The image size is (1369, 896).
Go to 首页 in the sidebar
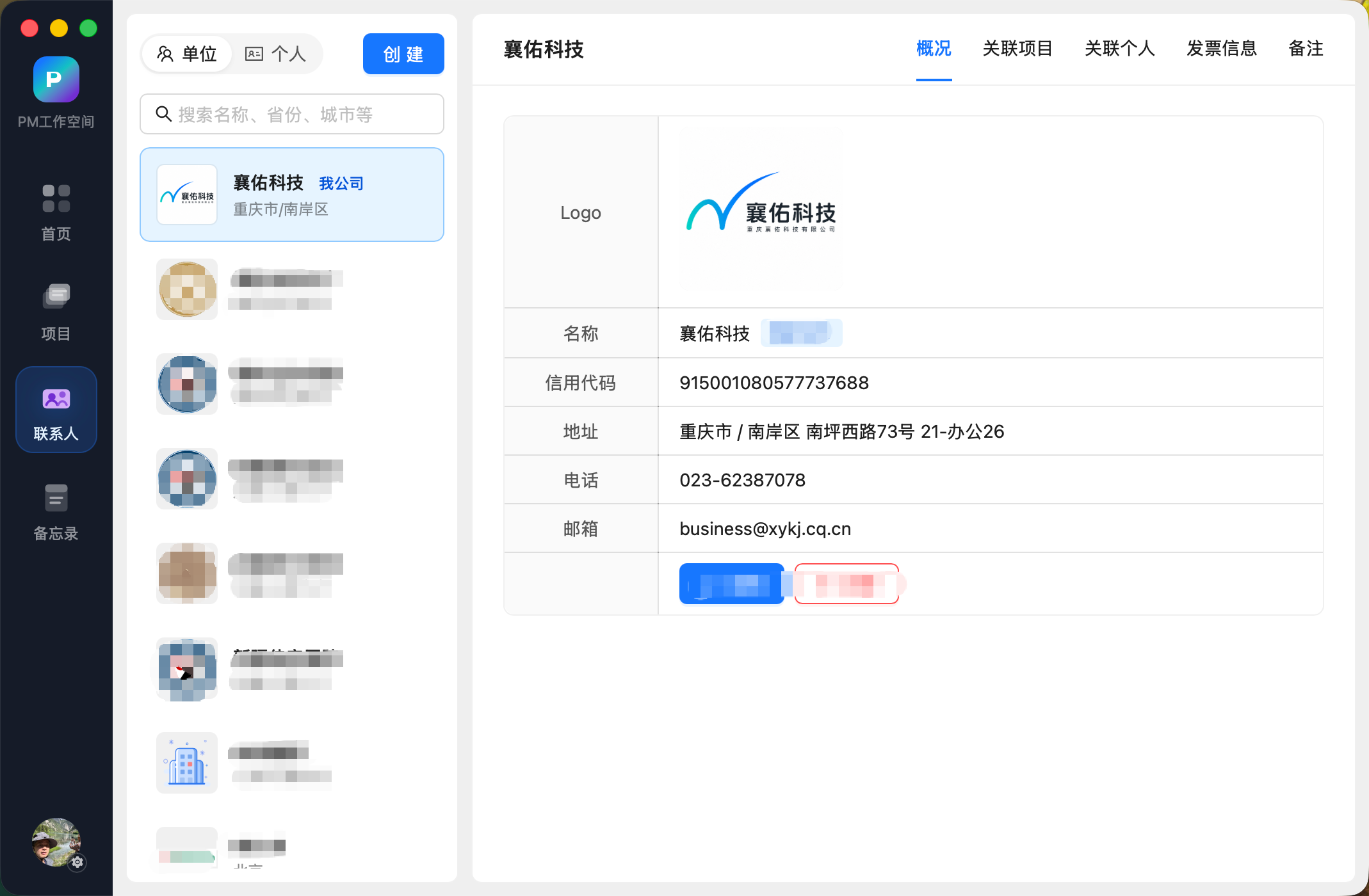[x=56, y=212]
